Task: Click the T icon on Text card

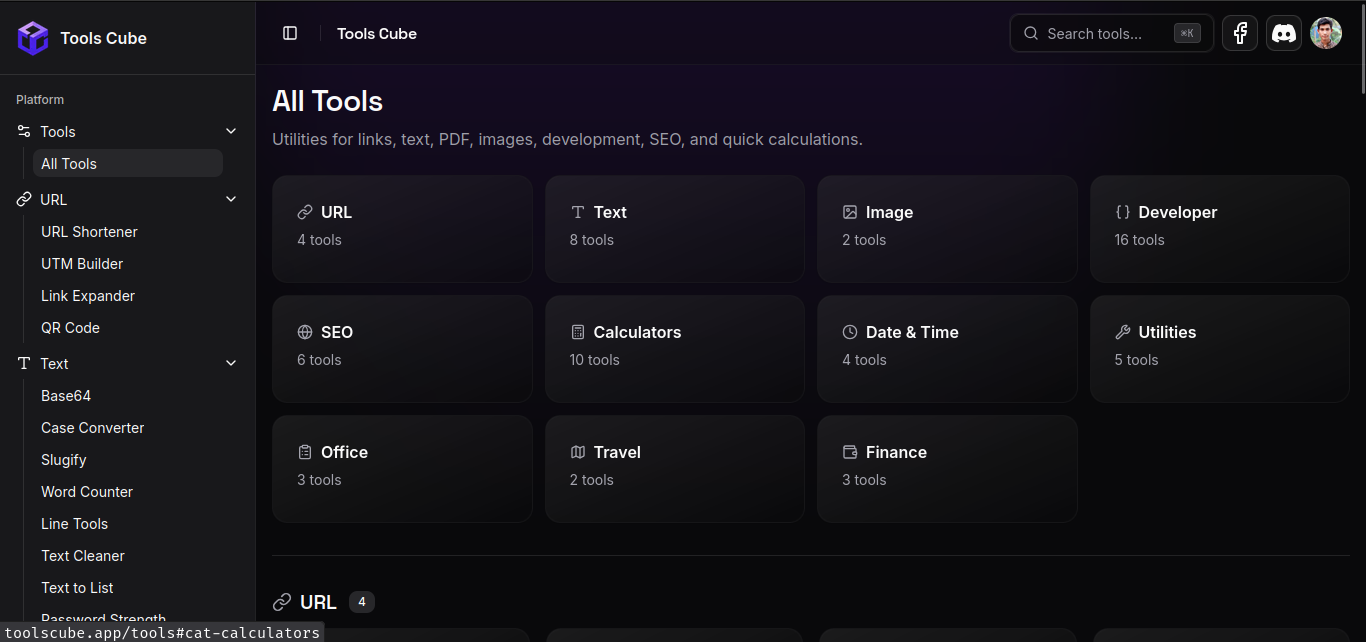Action: pos(577,212)
